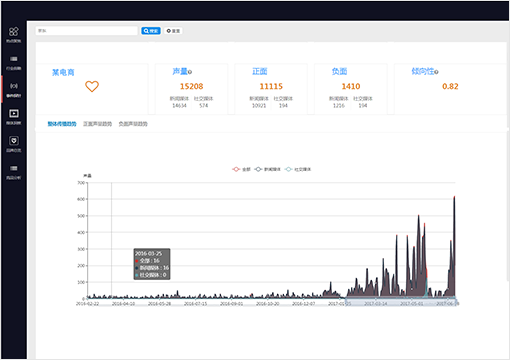Focus the search input field

point(87,31)
